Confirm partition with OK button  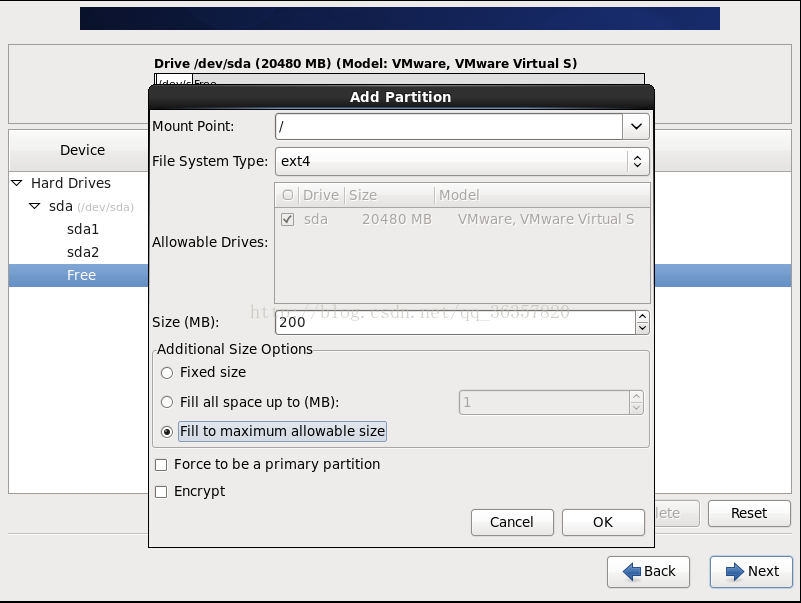(603, 522)
